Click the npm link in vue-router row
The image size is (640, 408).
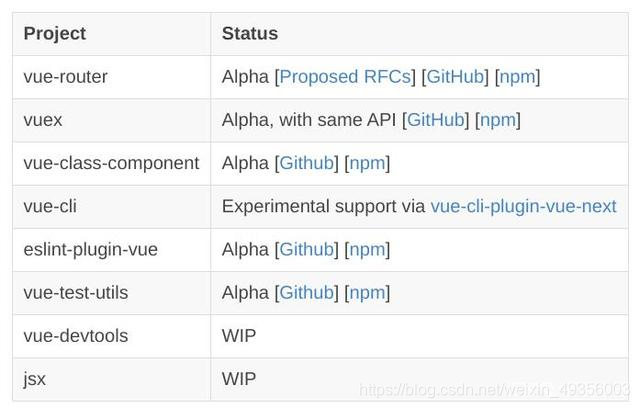[517, 78]
